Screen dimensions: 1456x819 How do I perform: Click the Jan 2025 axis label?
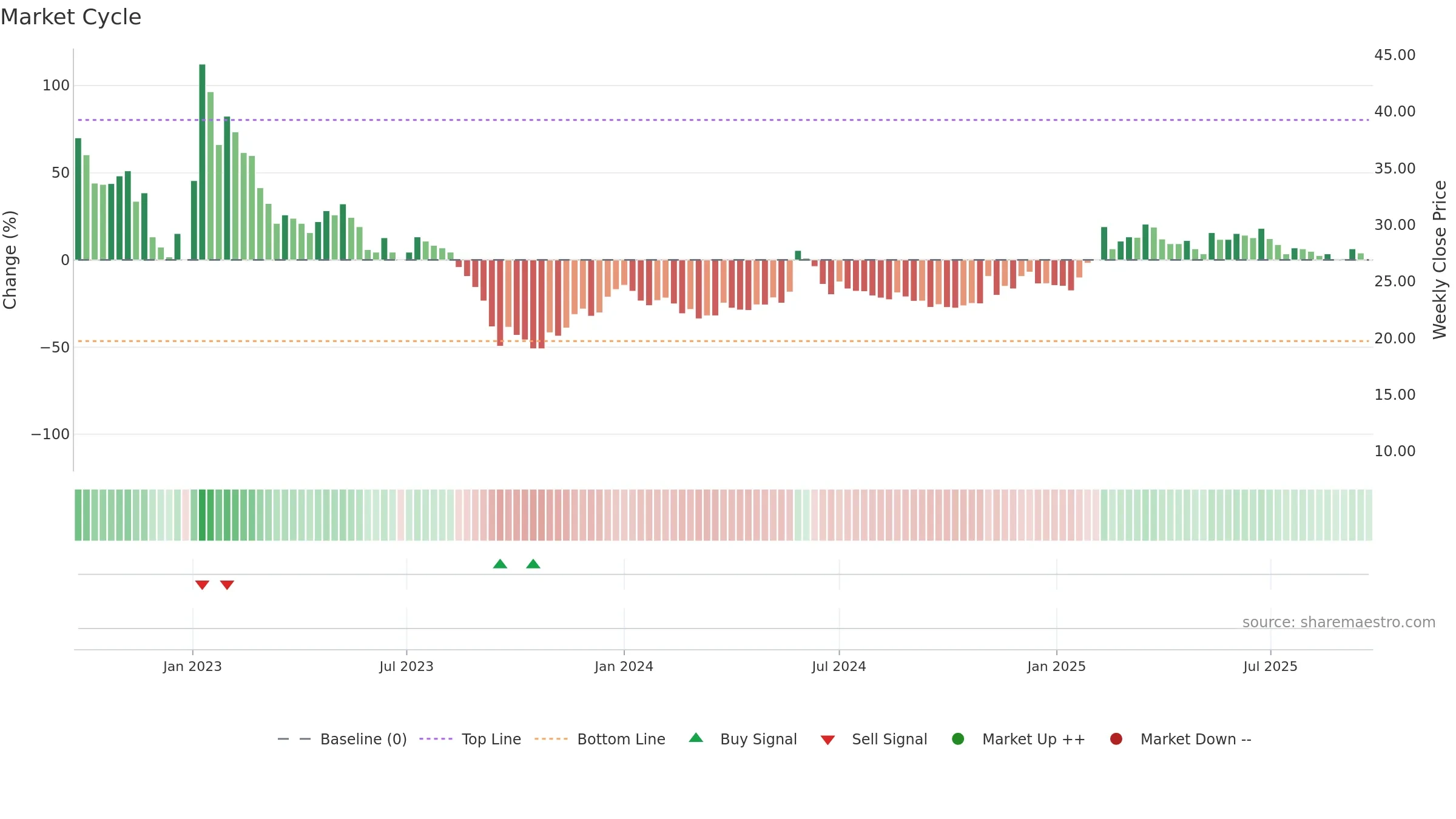[x=1056, y=667]
